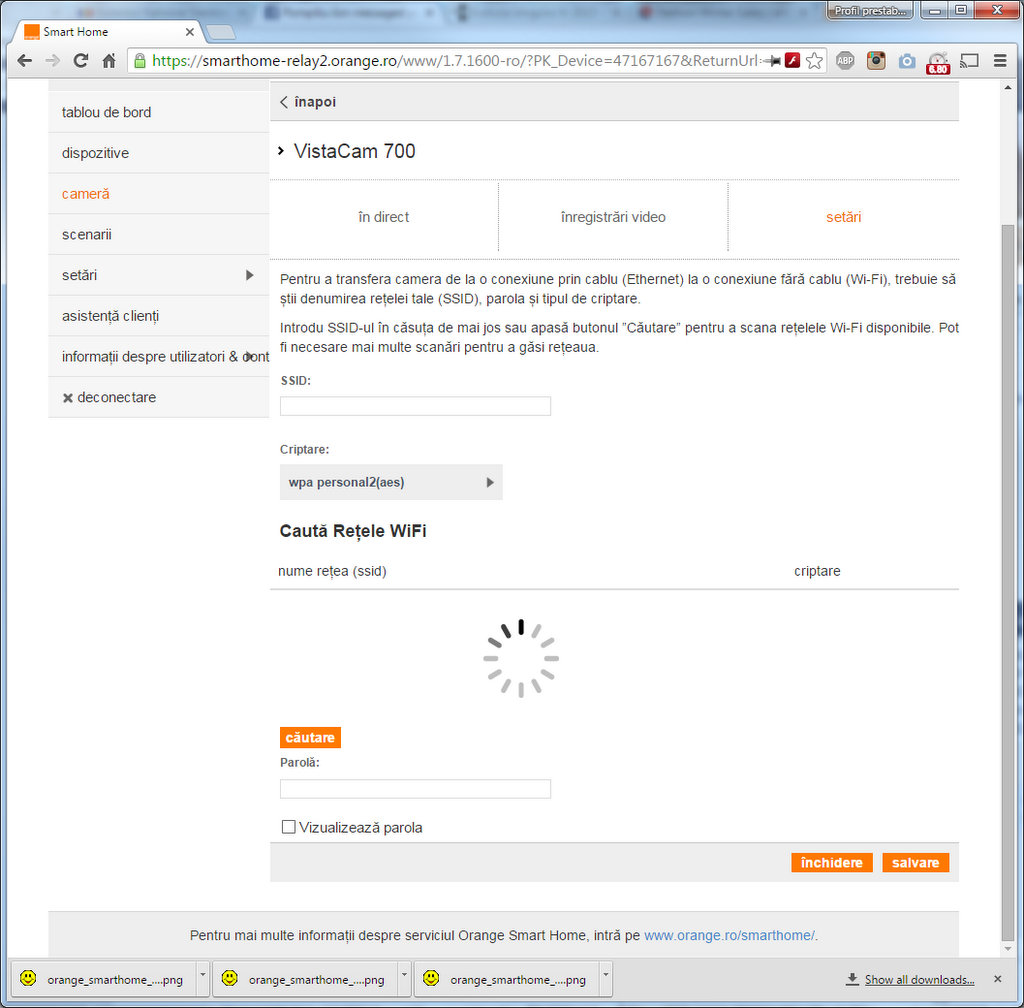
Task: Bookmark this page with the star icon
Action: (814, 61)
